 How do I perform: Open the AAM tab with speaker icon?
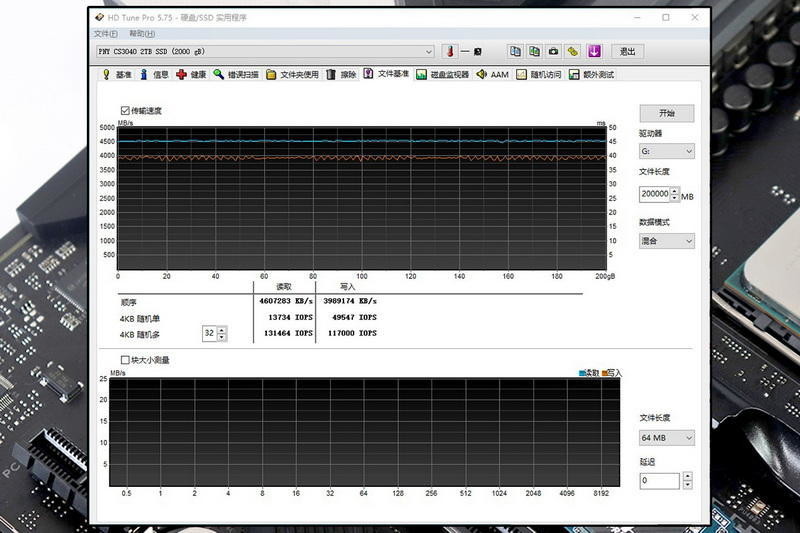(x=492, y=74)
